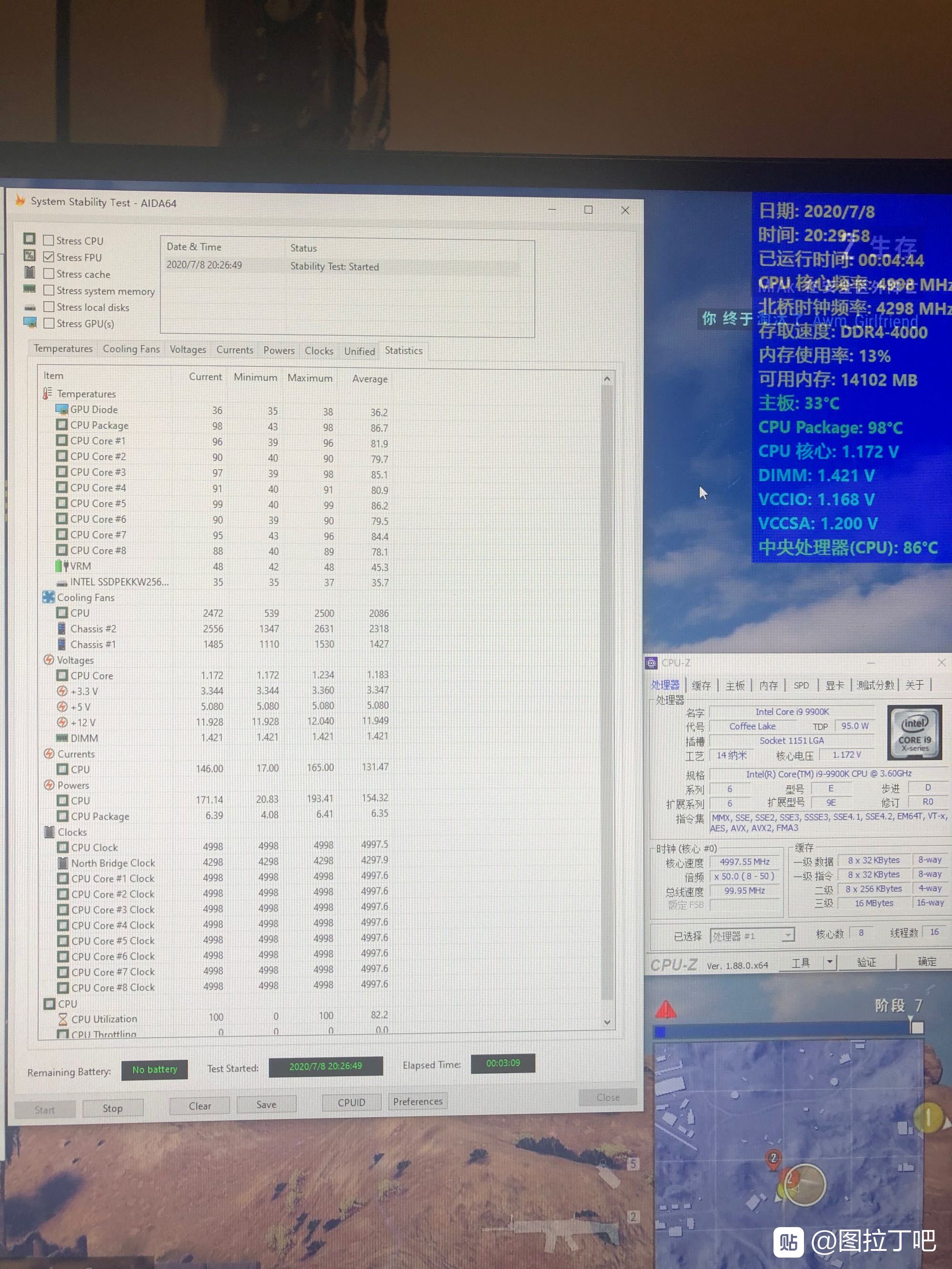Enable Stress local disks checkbox
This screenshot has width=952, height=1269.
[49, 307]
